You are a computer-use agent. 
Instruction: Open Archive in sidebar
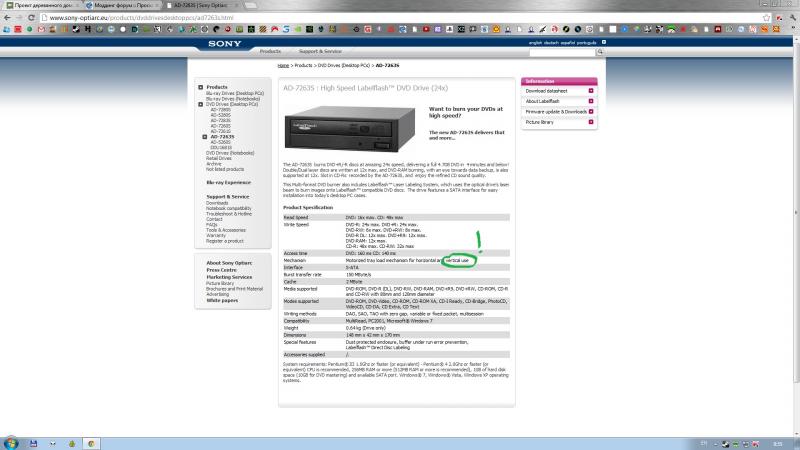(214, 164)
